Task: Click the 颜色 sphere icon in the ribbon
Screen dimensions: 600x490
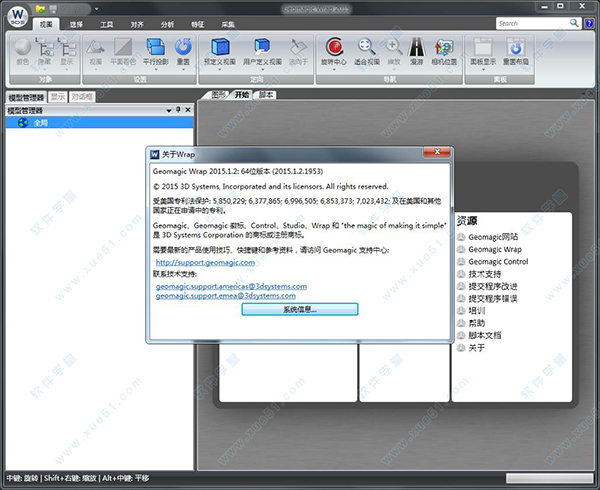Action: [x=22, y=47]
